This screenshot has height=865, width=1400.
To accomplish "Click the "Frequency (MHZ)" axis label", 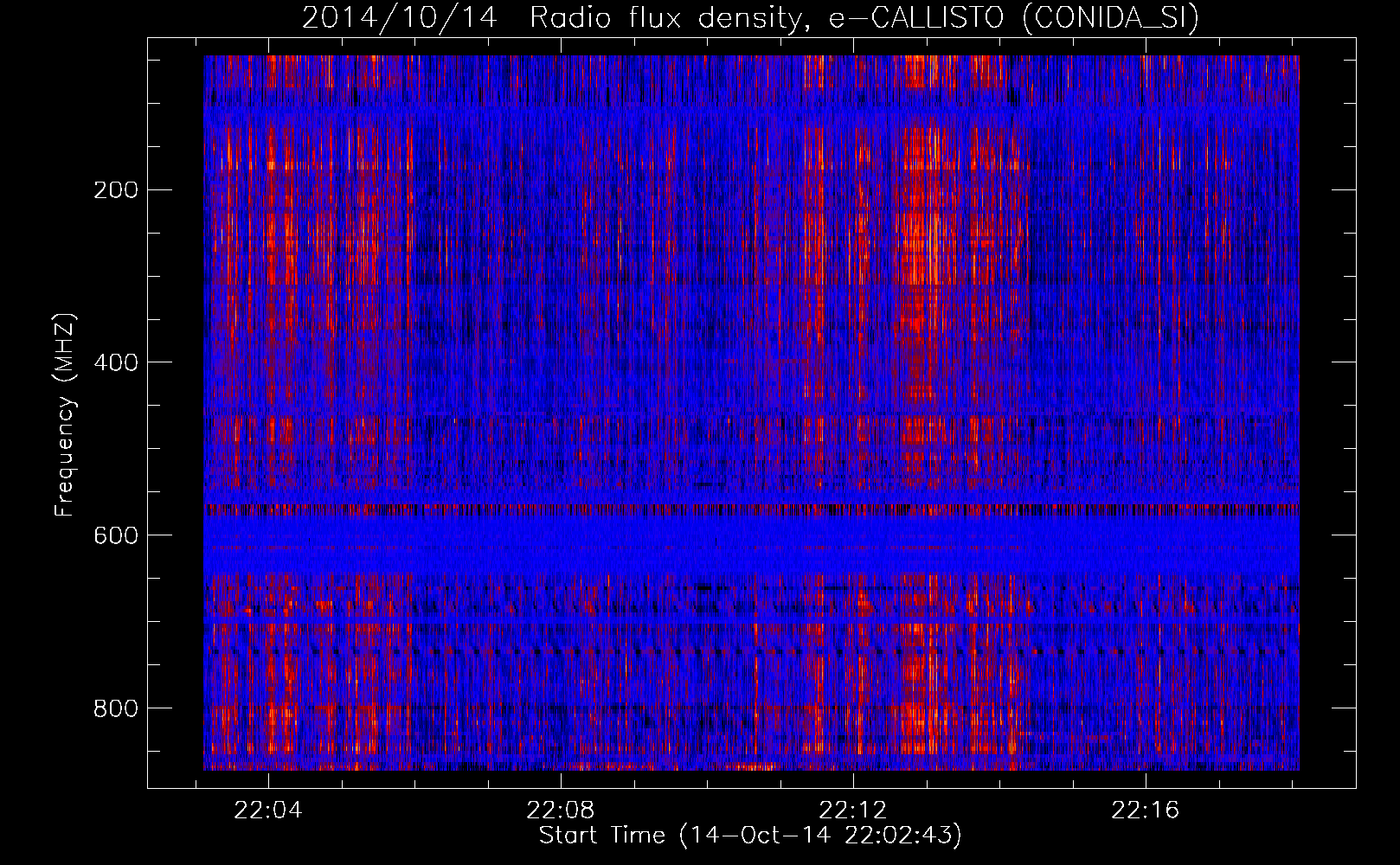I will click(x=65, y=415).
